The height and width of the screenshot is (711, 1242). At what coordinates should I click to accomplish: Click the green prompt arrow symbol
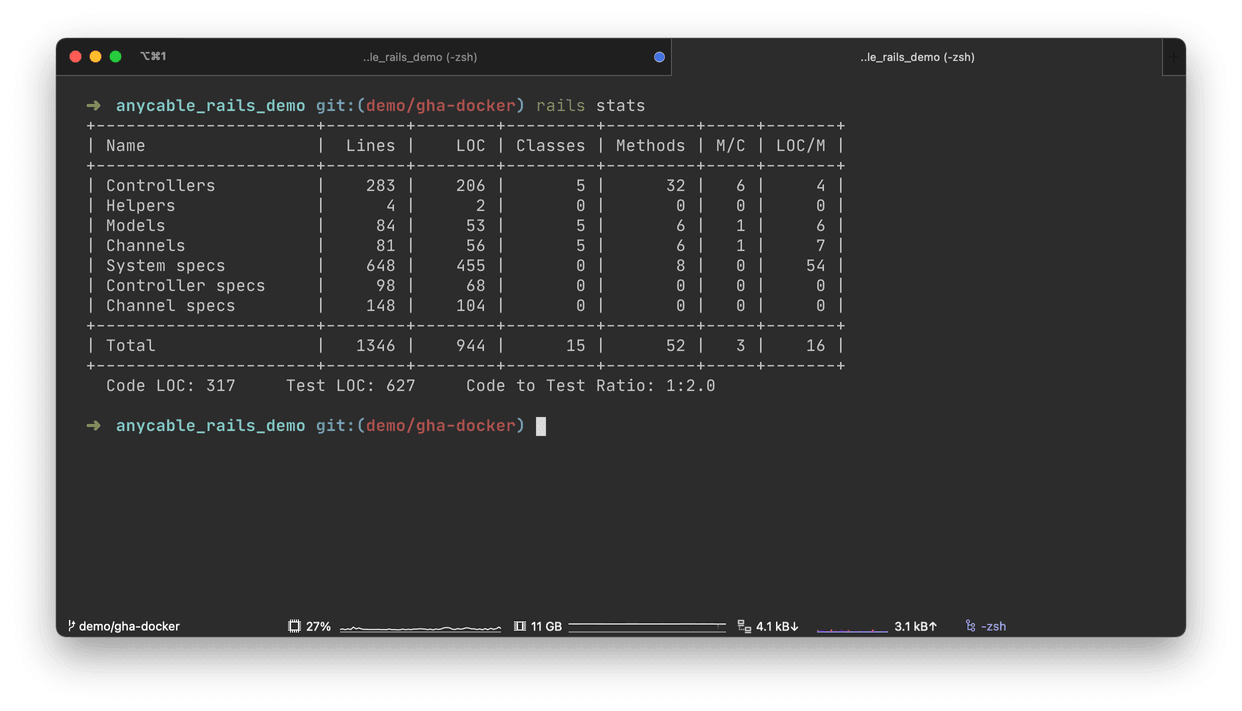tap(94, 104)
